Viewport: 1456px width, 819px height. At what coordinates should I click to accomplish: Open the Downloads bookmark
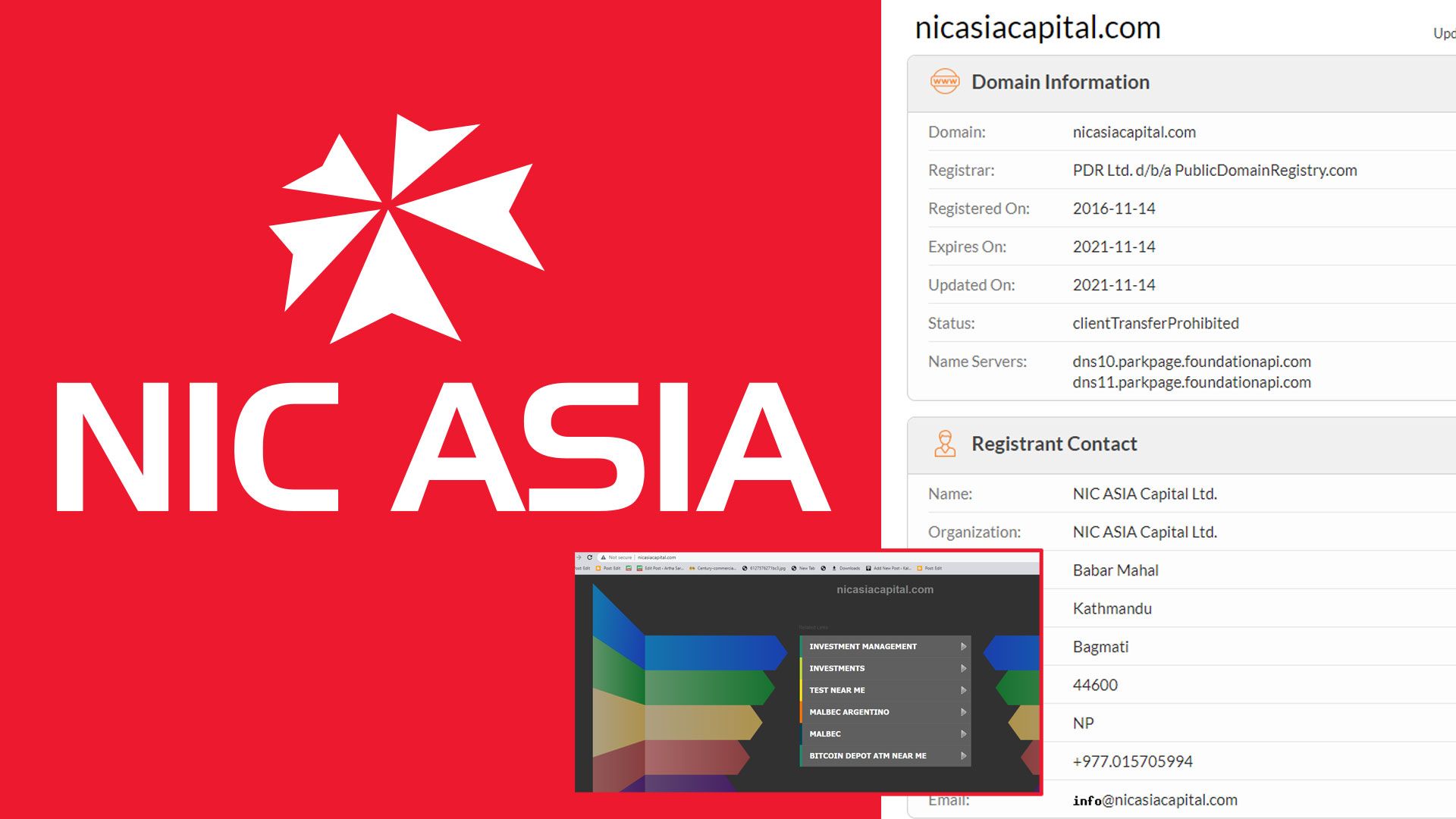tap(846, 568)
